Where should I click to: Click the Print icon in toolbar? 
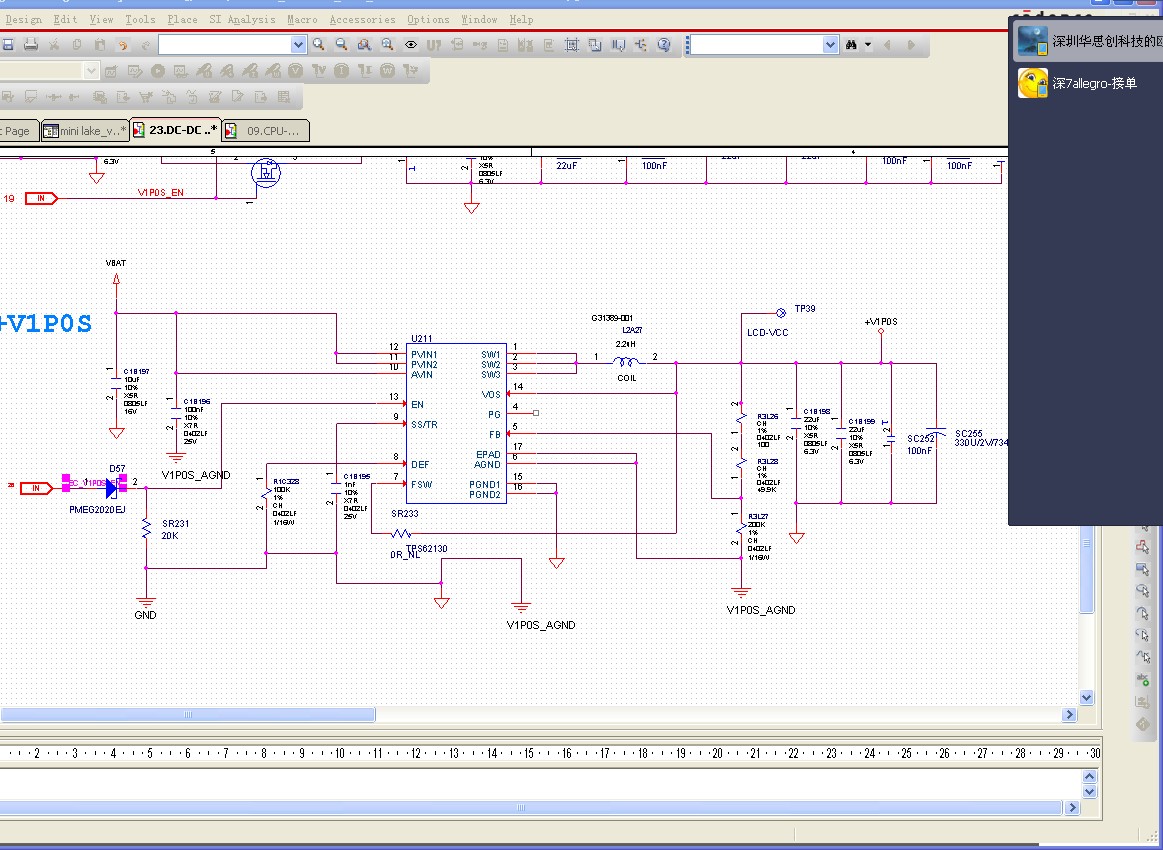31,45
